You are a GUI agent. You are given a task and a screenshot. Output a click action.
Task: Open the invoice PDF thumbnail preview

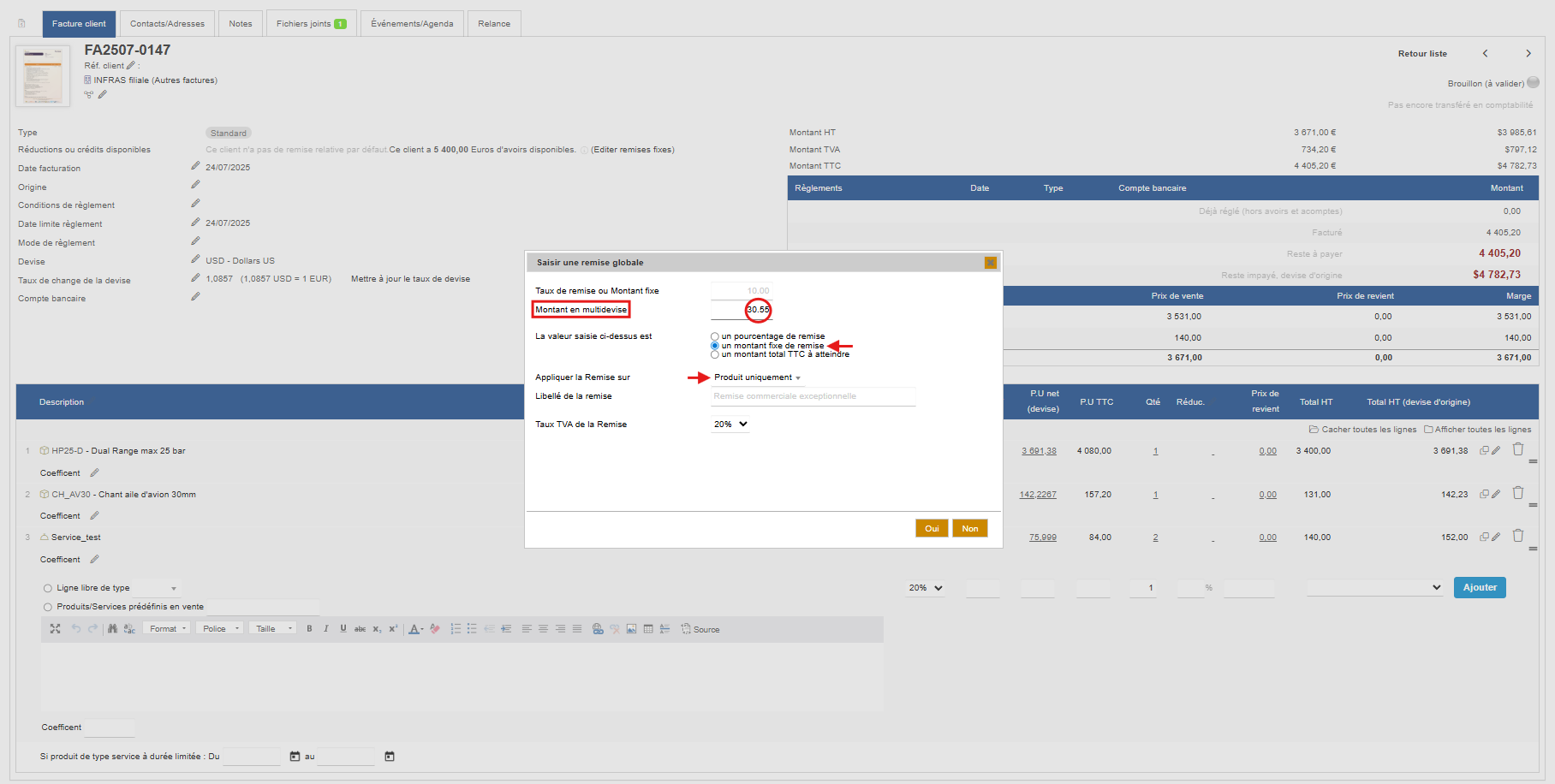[43, 76]
